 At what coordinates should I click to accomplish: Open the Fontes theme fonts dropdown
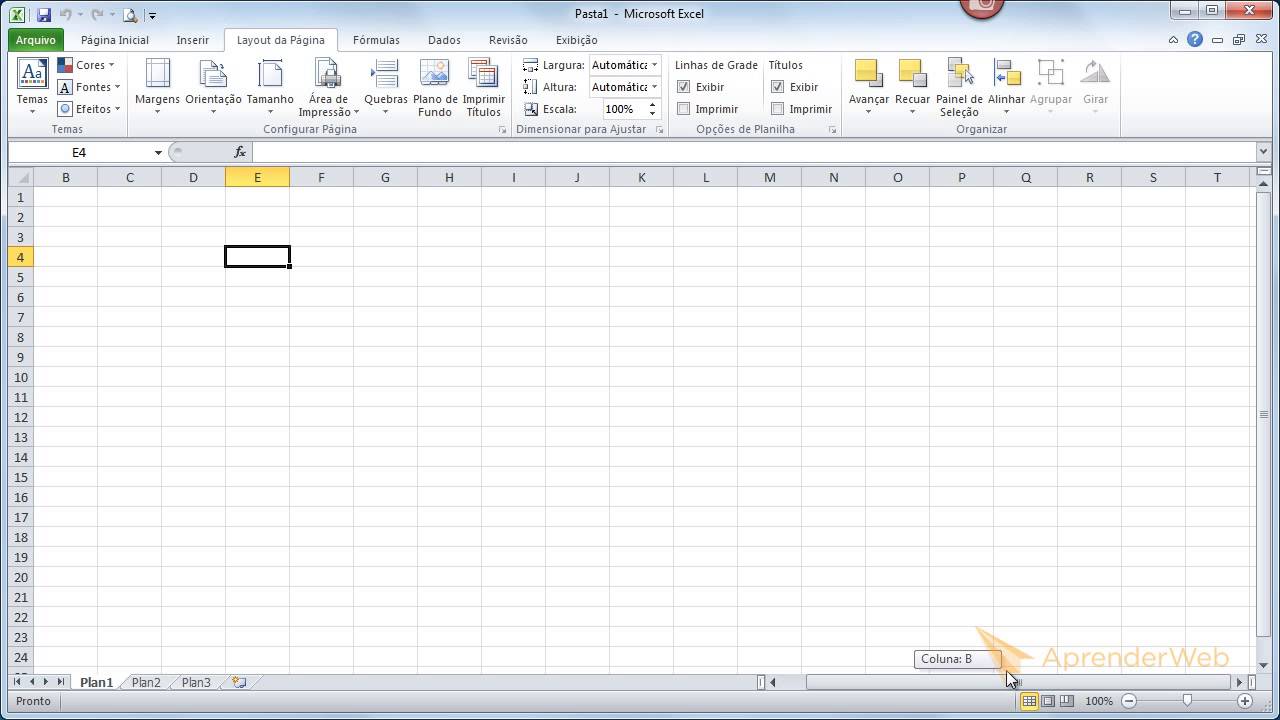click(88, 87)
